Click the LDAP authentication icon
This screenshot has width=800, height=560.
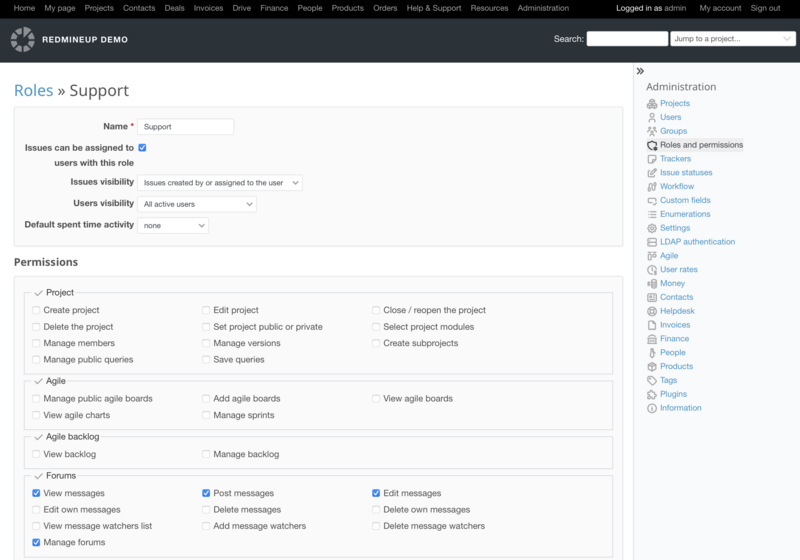pyautogui.click(x=652, y=242)
